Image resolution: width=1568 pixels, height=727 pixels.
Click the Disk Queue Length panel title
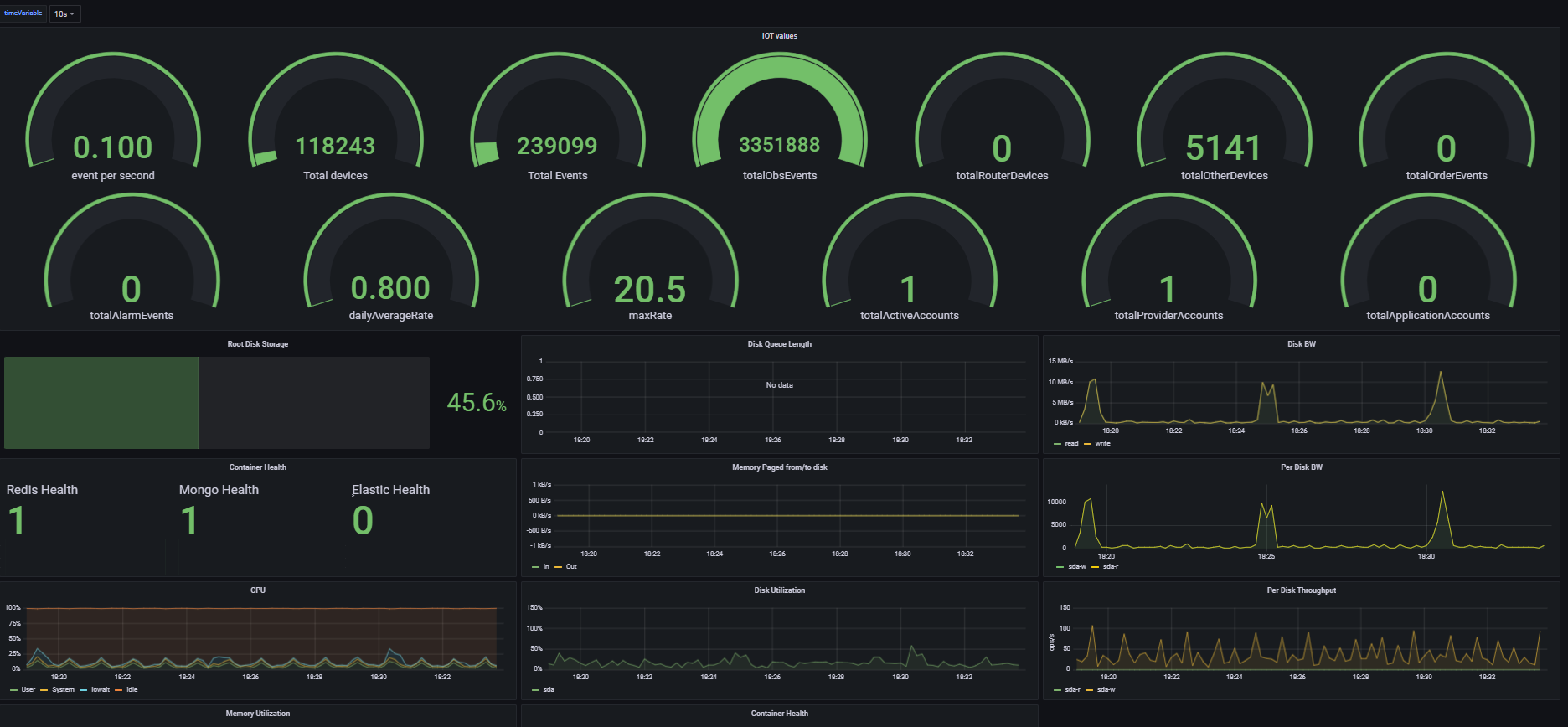[779, 344]
